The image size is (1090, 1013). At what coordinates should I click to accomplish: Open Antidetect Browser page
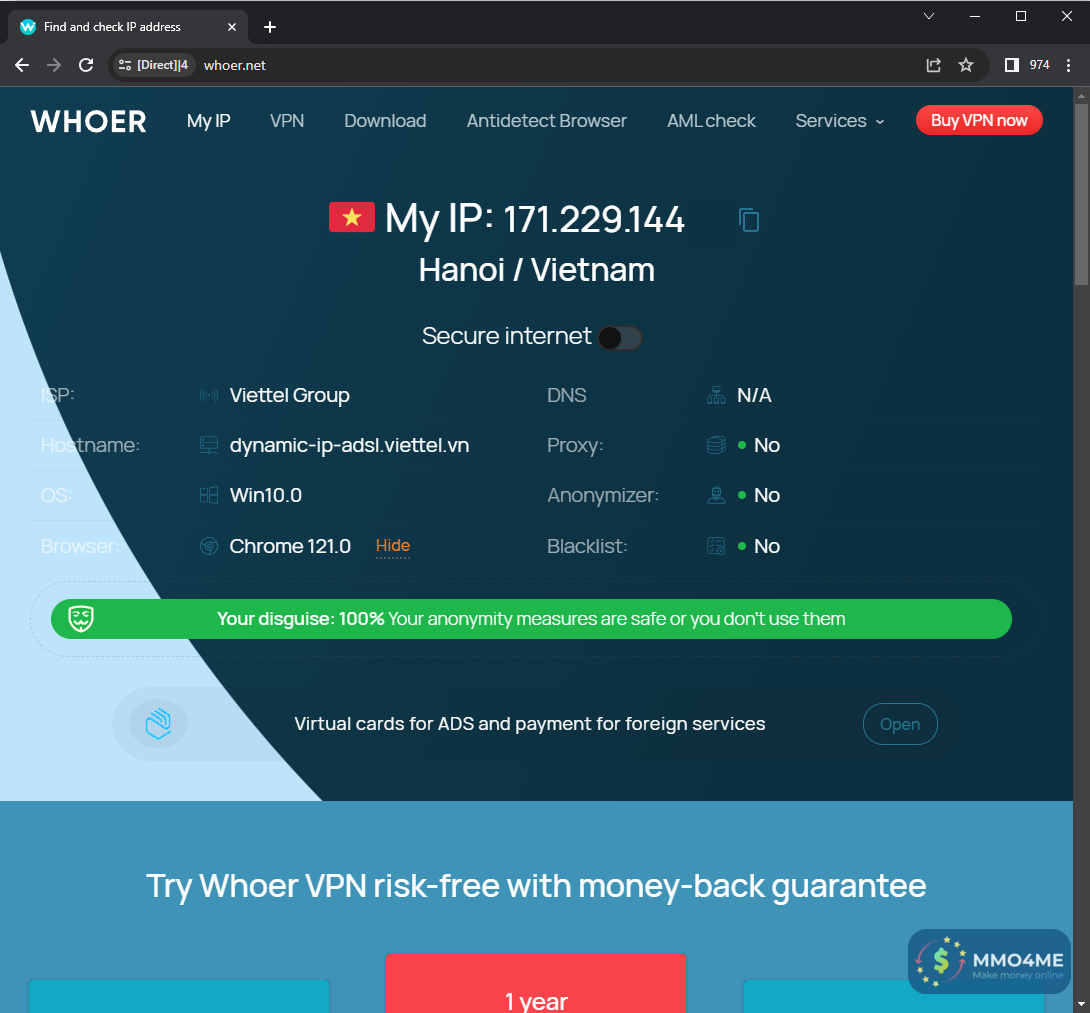546,121
